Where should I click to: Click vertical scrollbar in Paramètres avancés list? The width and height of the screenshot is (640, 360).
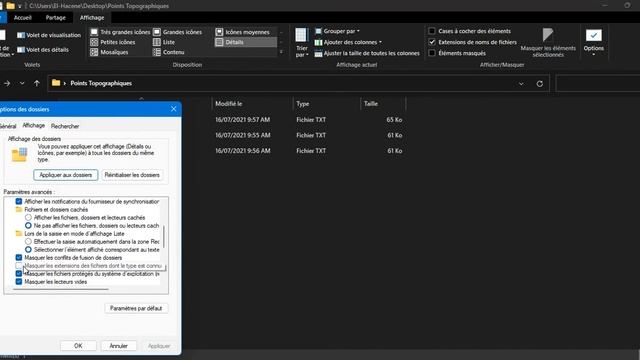pos(164,237)
